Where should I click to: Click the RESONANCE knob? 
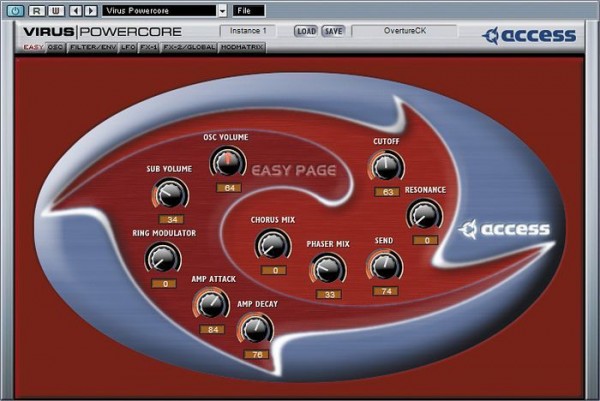(x=424, y=214)
